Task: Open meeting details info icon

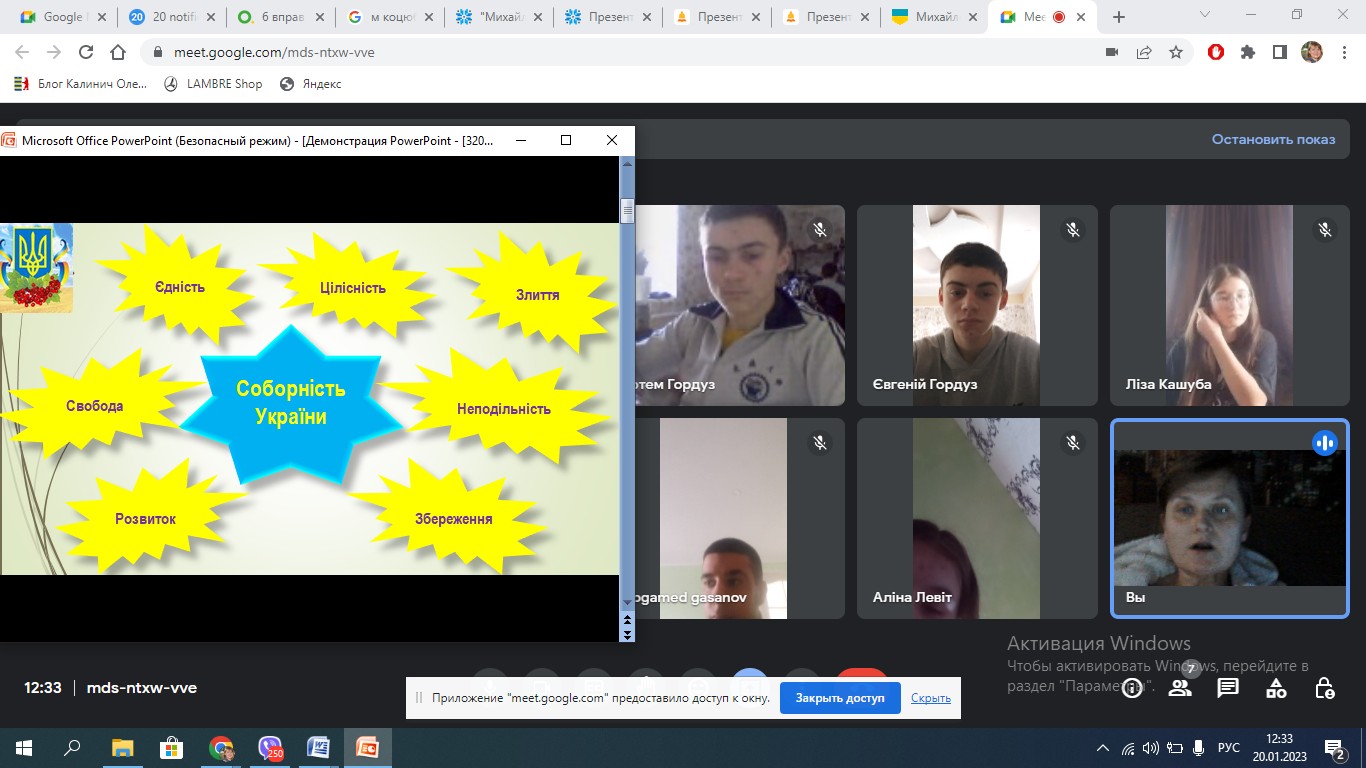Action: pos(1132,688)
